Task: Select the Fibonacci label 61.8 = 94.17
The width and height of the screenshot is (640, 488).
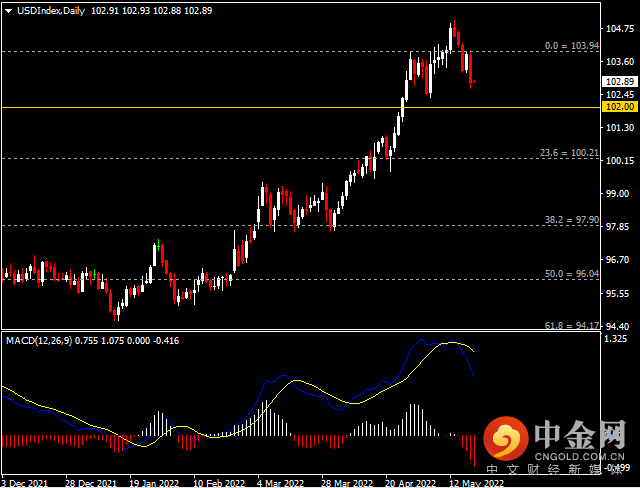Action: click(572, 325)
